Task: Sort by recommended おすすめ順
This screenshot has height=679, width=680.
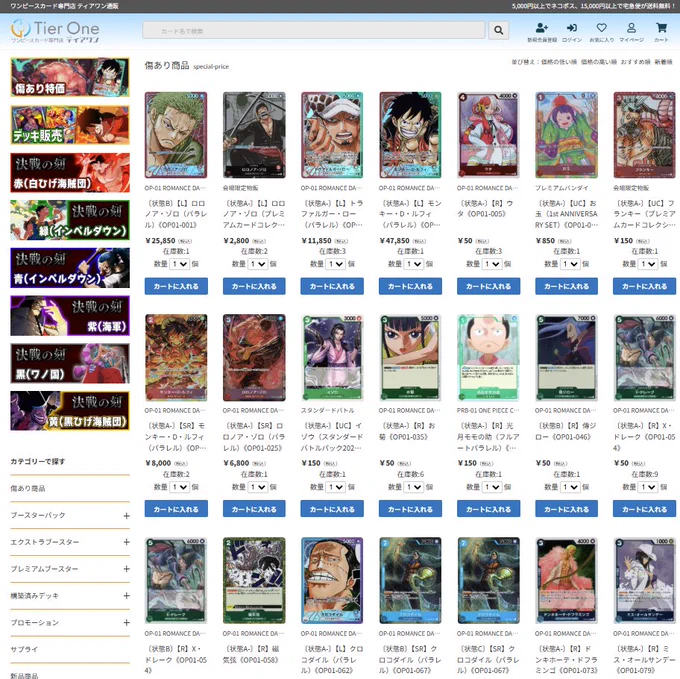Action: 635,62
